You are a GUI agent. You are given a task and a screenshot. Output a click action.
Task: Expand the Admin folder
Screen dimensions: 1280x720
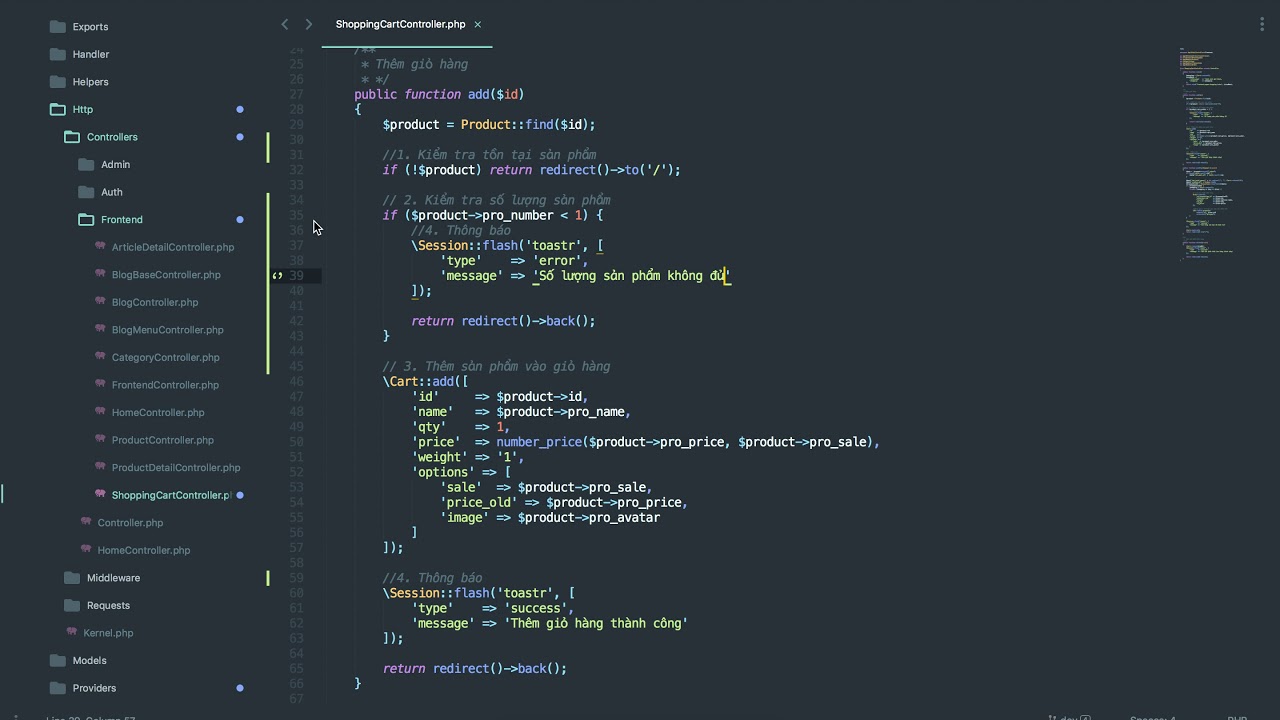85,164
